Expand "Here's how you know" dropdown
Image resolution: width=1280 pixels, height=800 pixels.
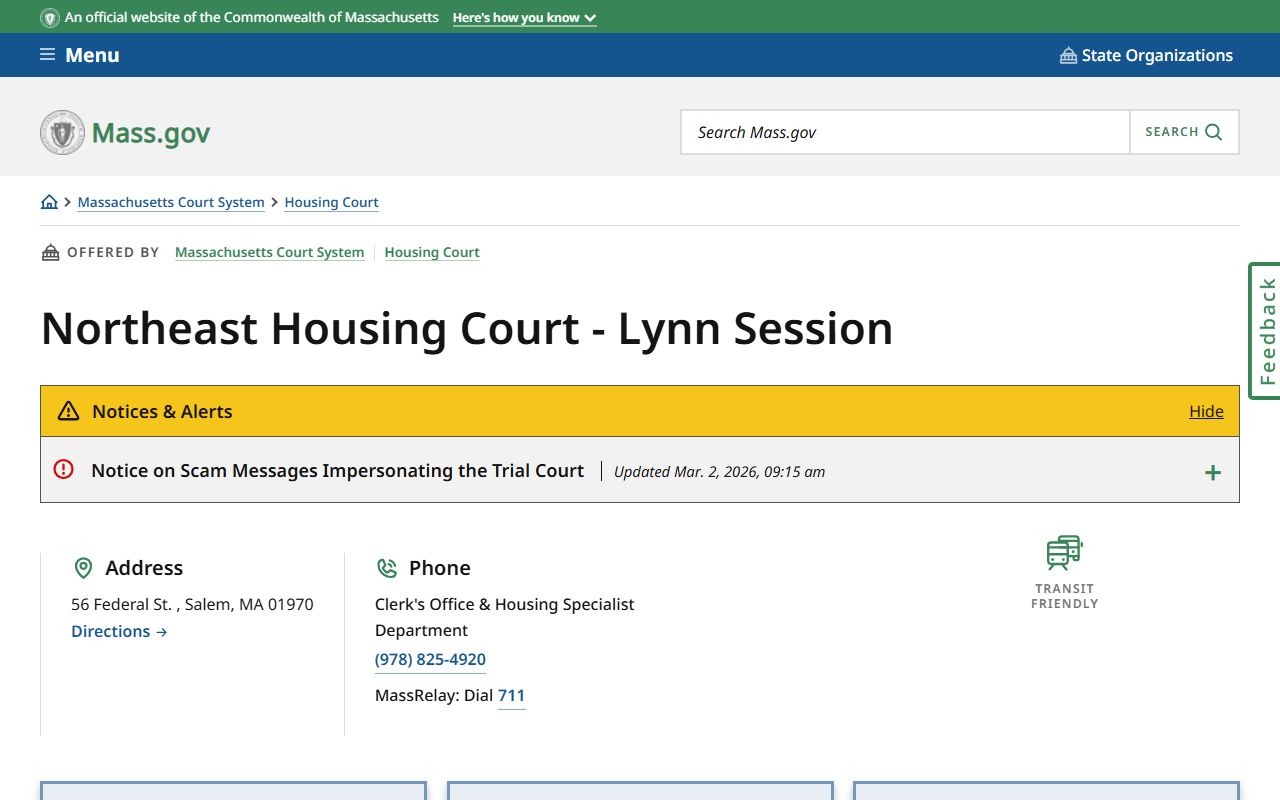(524, 18)
